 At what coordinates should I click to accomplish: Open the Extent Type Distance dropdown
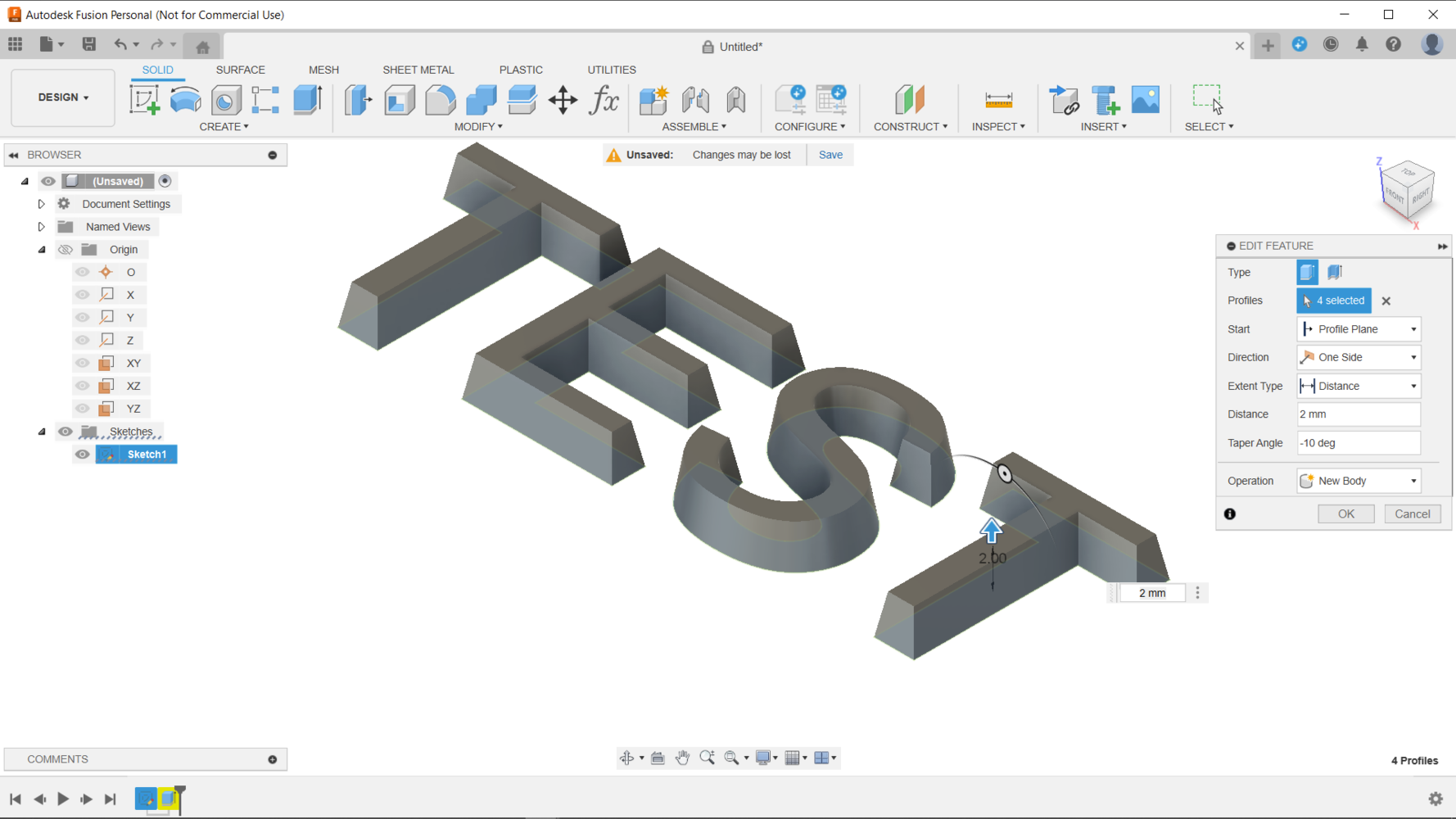[1359, 386]
